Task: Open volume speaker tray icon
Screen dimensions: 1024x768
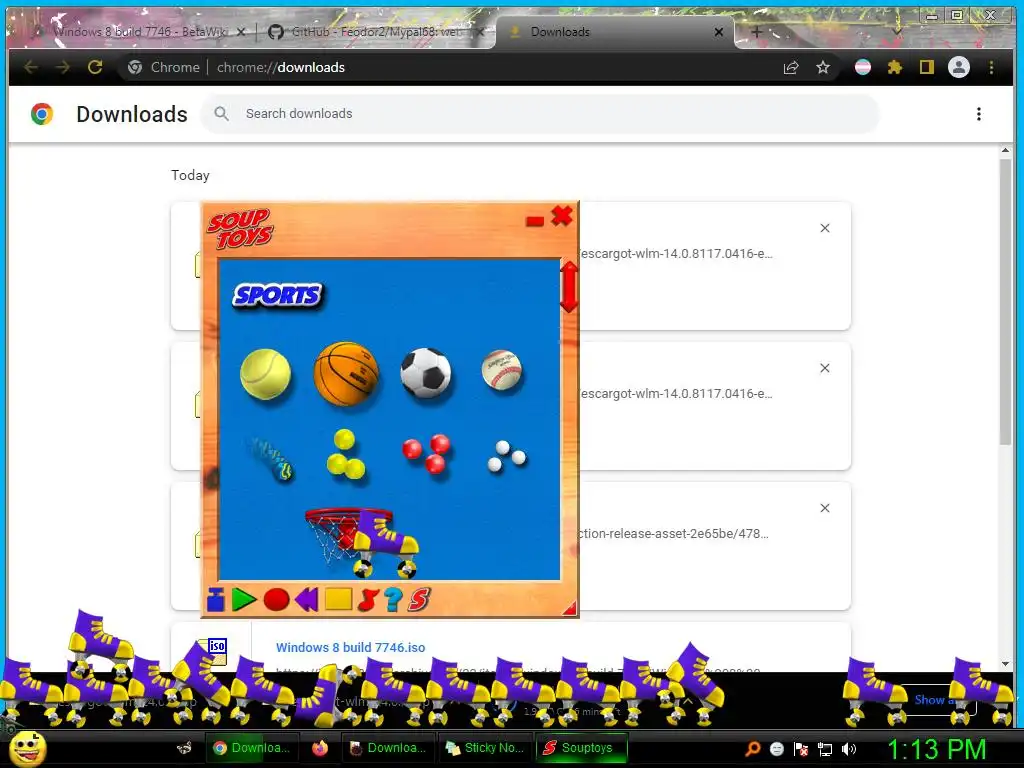Action: pyautogui.click(x=849, y=749)
